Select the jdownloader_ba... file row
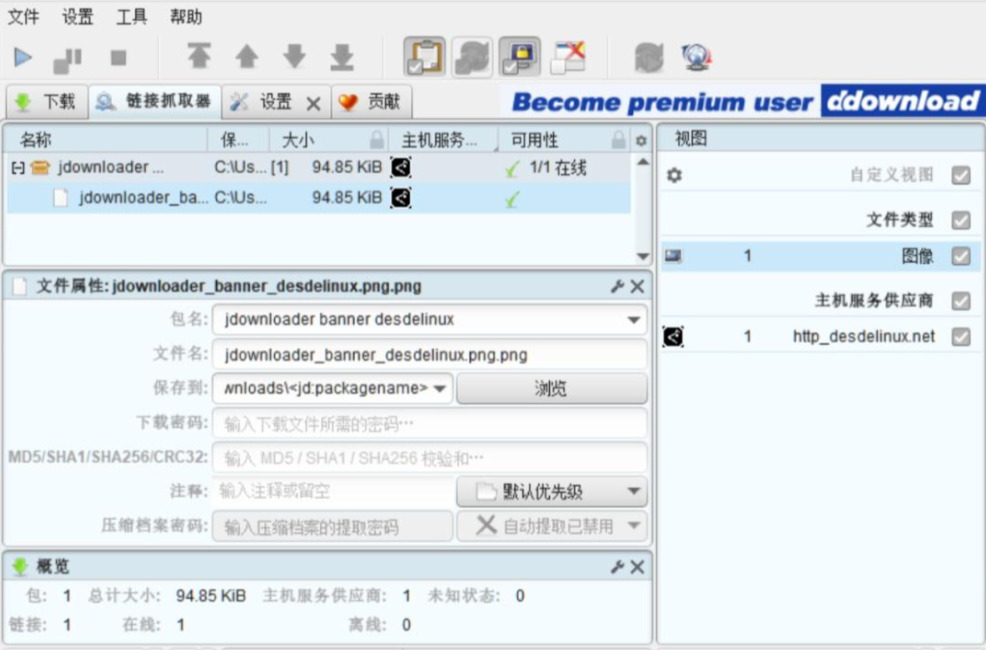Image resolution: width=986 pixels, height=650 pixels. (x=318, y=198)
